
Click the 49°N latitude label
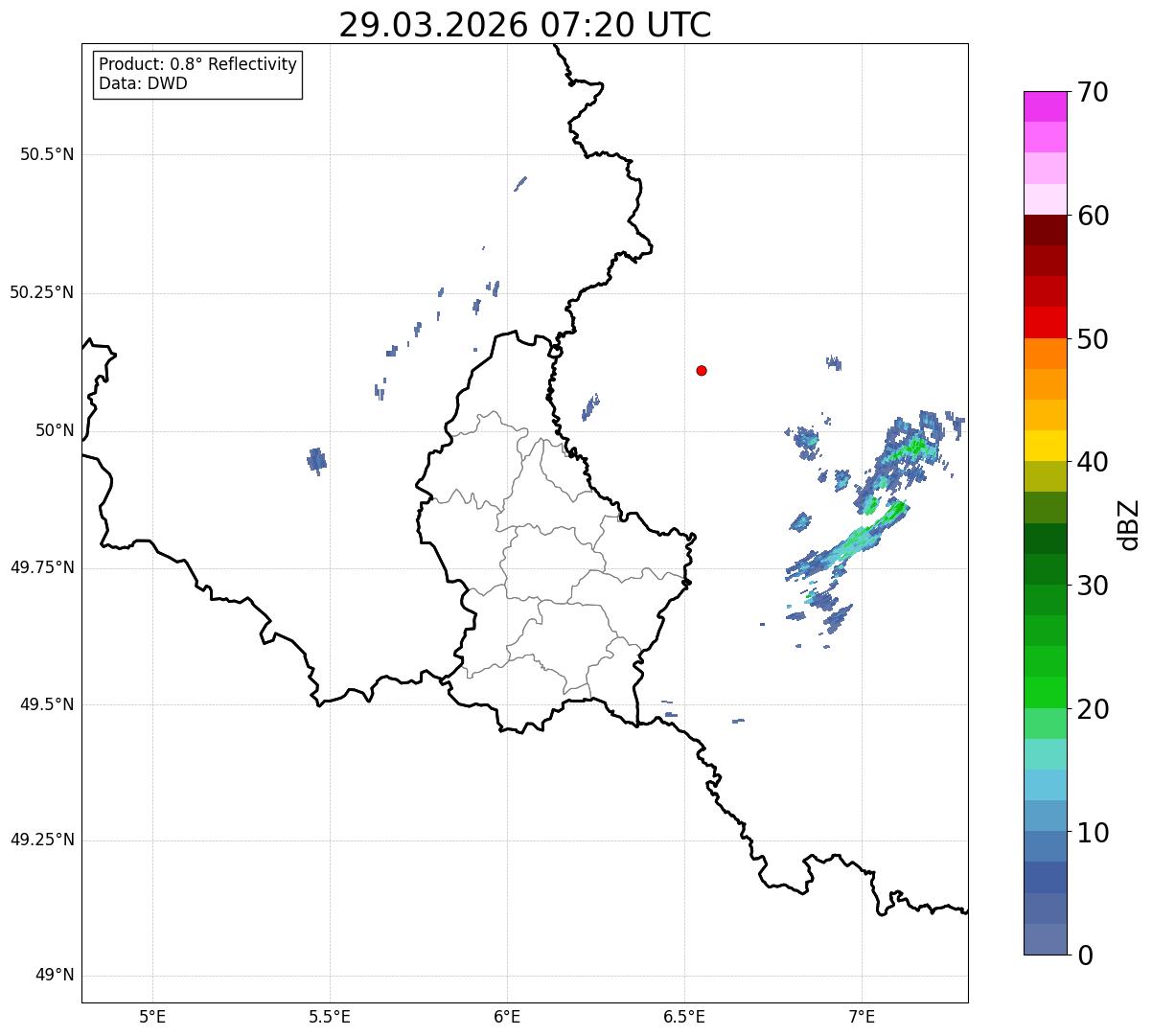[56, 976]
